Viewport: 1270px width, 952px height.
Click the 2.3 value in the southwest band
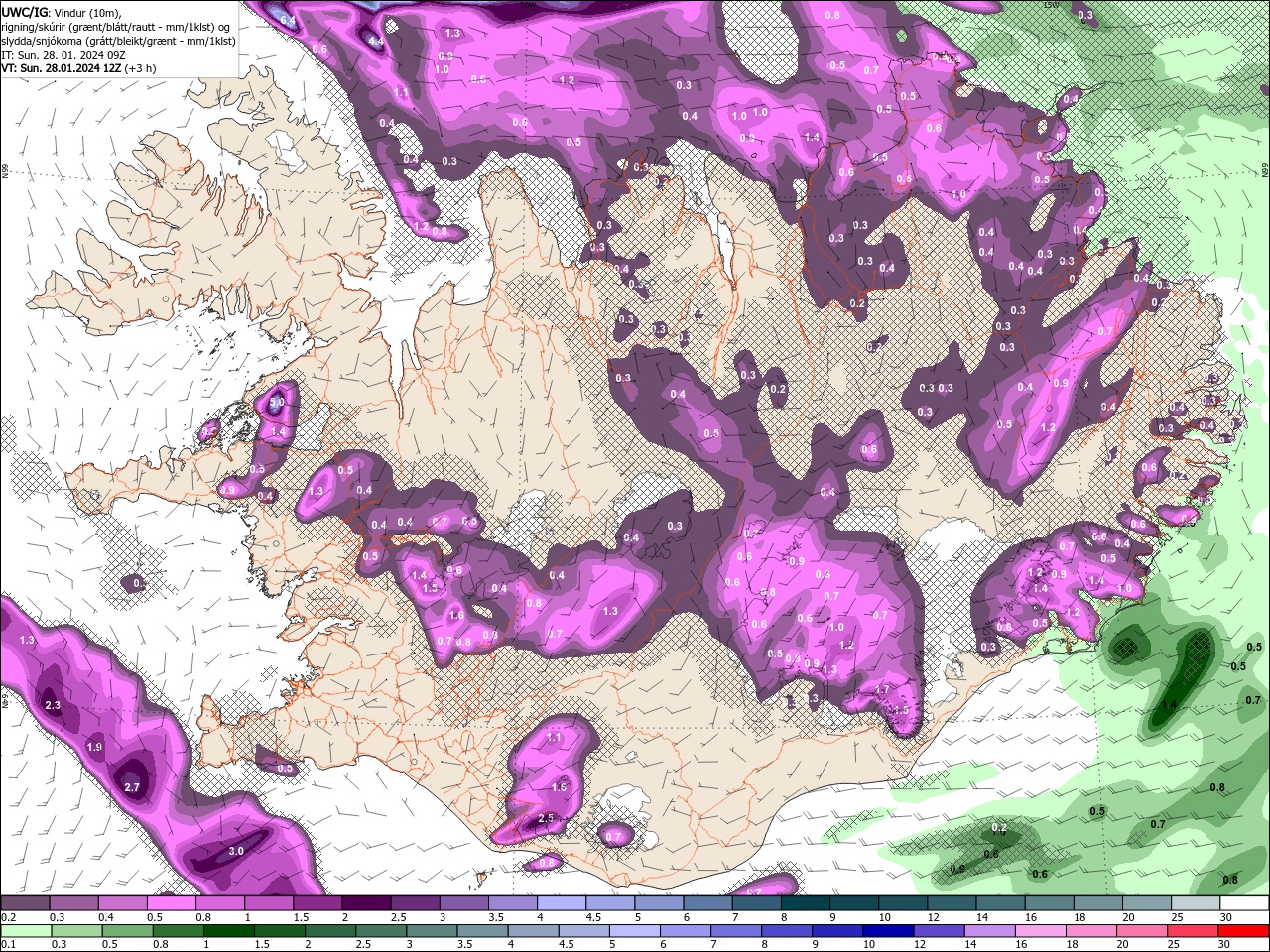click(53, 705)
